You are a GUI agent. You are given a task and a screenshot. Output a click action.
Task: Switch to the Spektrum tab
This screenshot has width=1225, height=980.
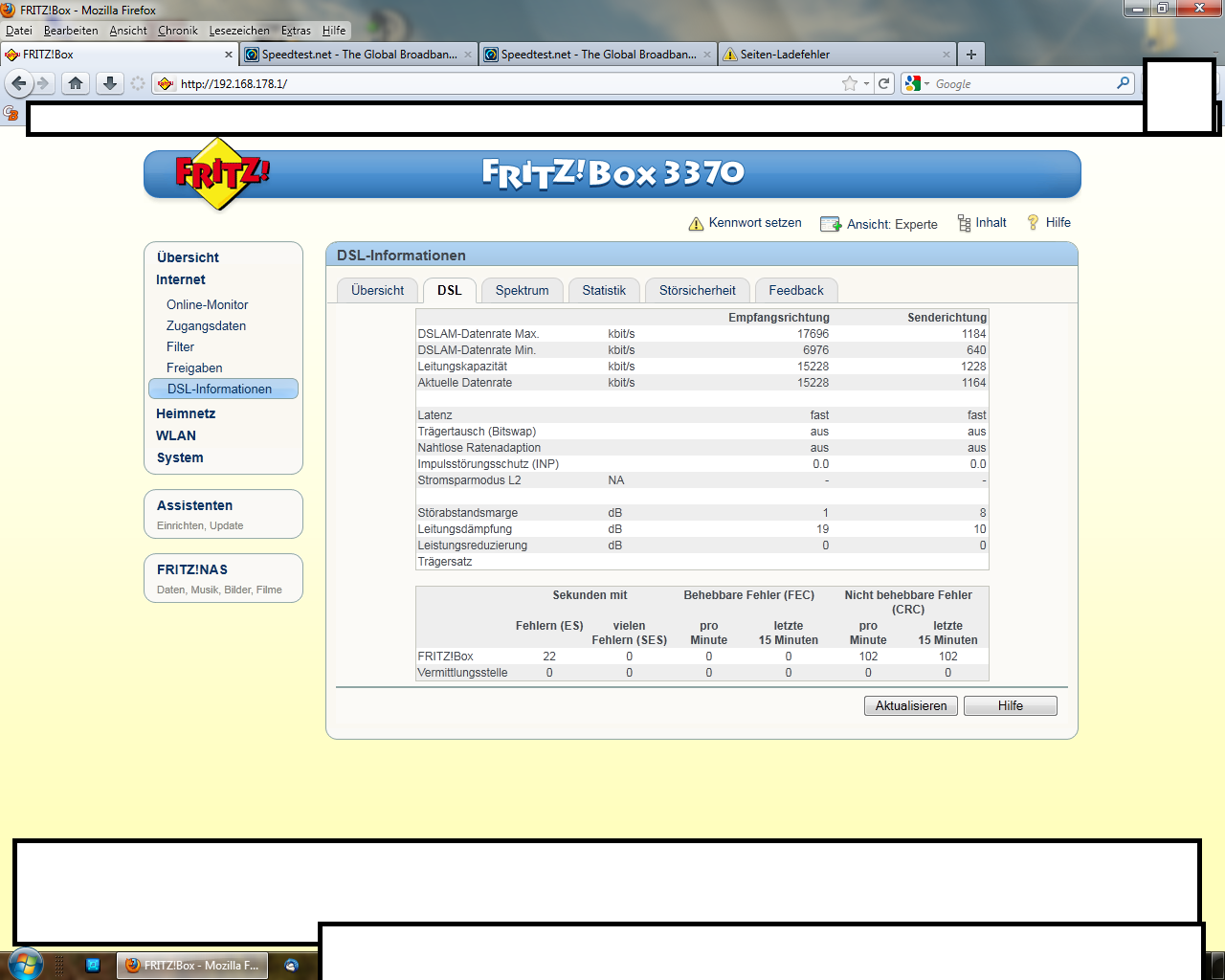click(523, 290)
